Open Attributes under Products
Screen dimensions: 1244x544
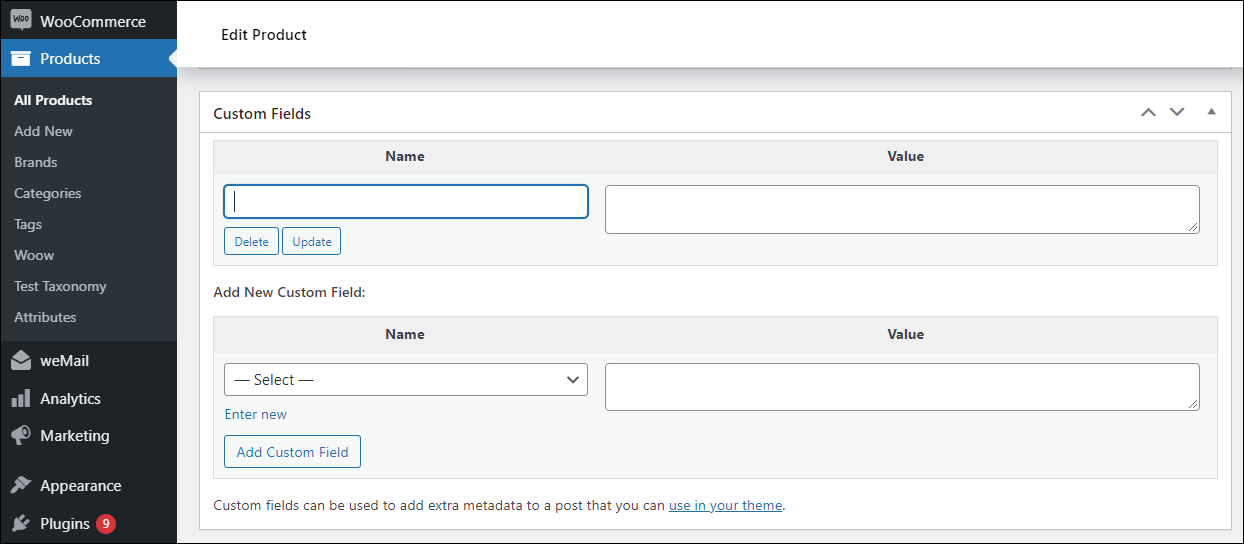tap(45, 317)
